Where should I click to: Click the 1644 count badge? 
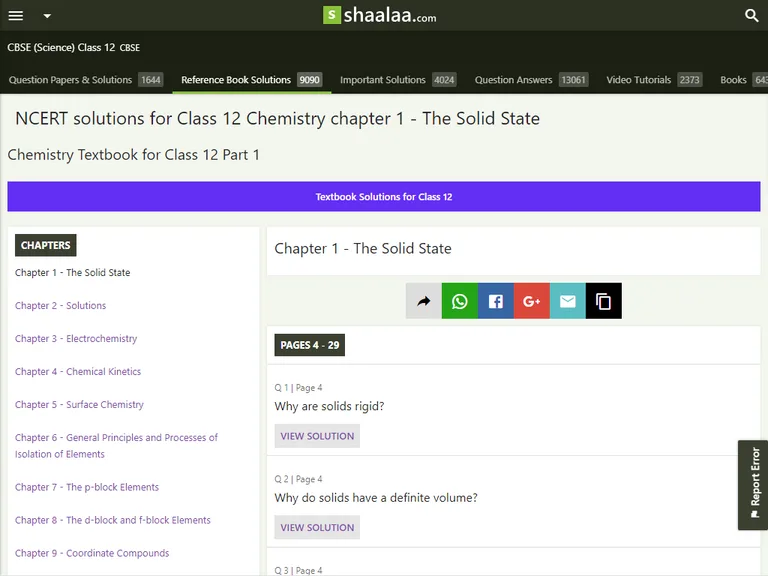[151, 80]
